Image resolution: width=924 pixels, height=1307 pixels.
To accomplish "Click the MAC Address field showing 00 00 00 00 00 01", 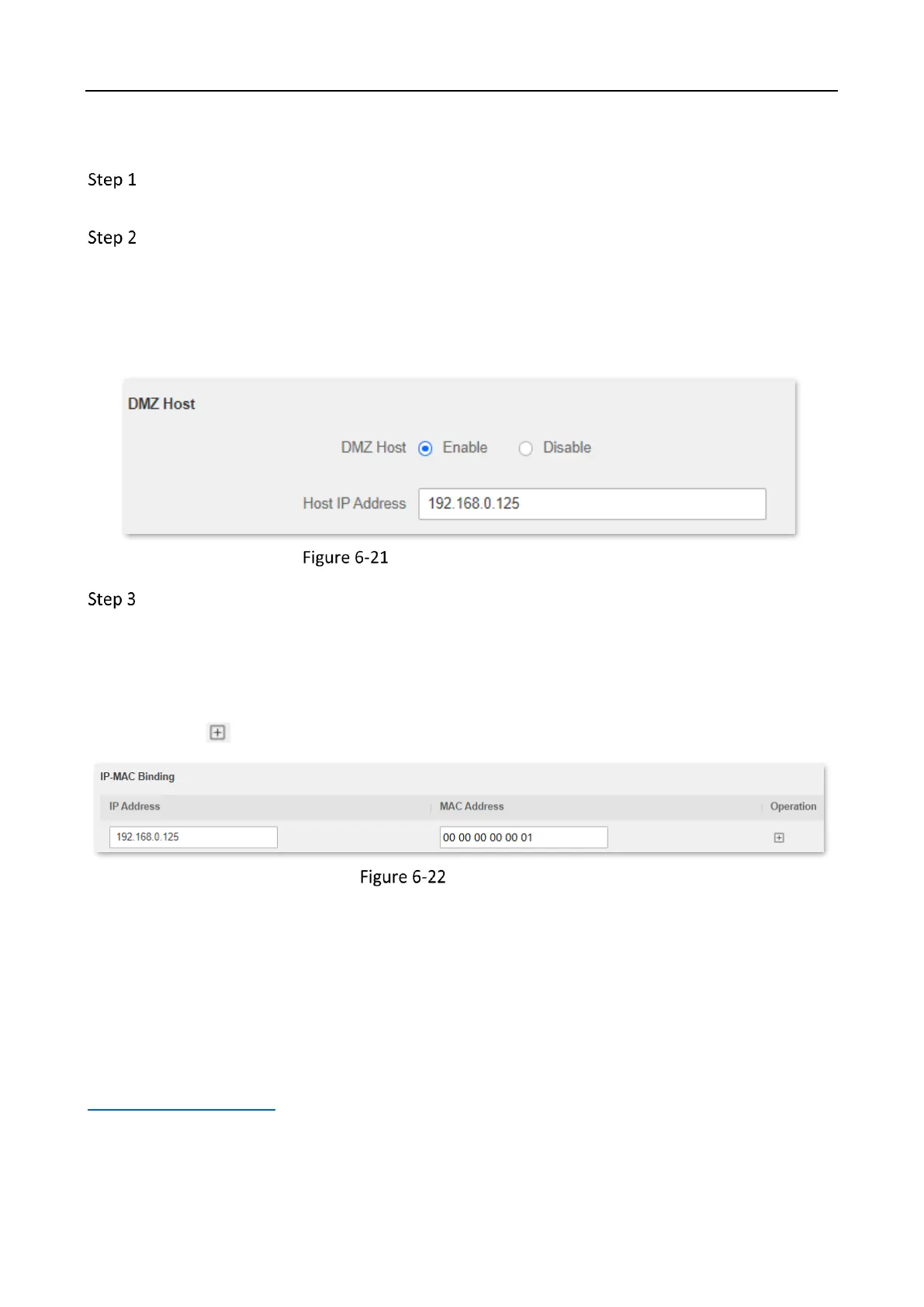I will point(524,837).
